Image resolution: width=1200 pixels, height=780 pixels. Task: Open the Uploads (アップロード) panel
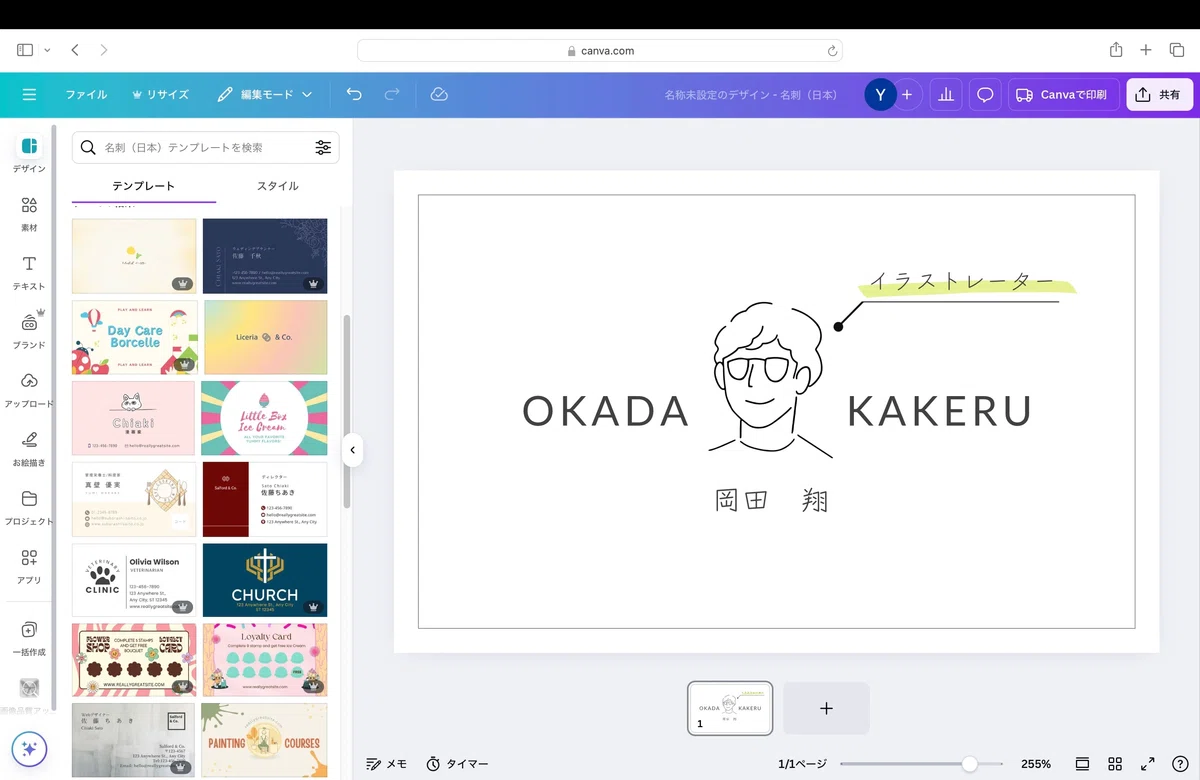pos(29,389)
